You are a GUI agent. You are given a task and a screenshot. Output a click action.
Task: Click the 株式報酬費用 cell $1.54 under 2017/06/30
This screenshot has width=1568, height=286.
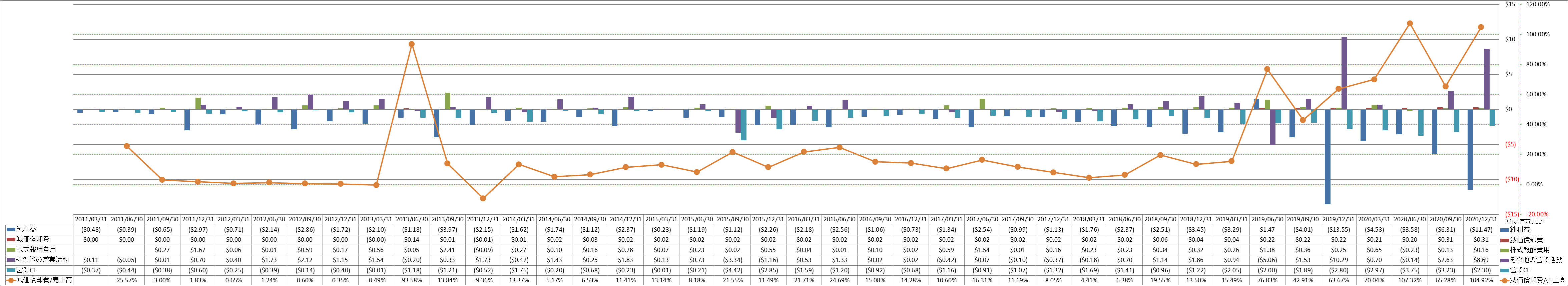tap(982, 249)
